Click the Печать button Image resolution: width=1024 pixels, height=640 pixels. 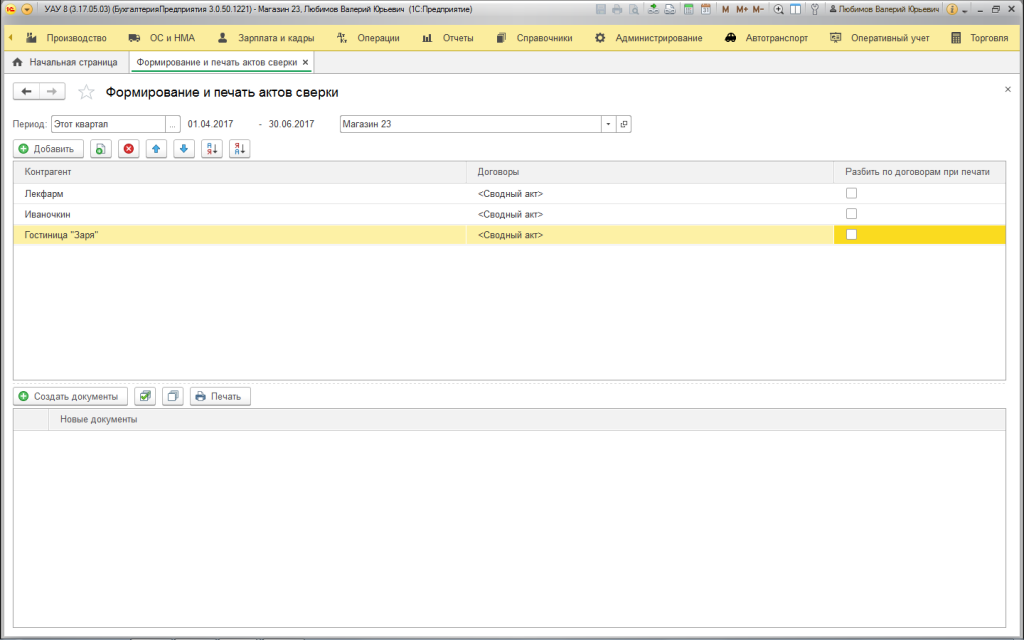pos(220,396)
